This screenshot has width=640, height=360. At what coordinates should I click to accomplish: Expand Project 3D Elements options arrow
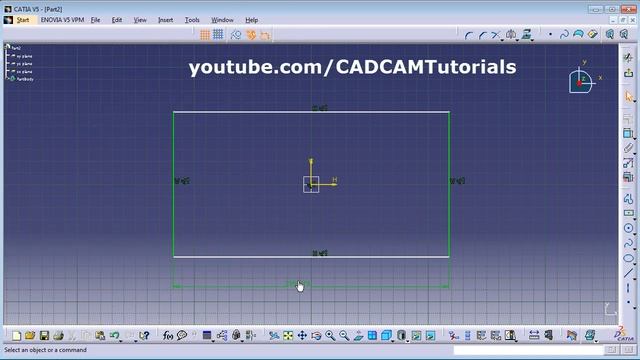[533, 40]
